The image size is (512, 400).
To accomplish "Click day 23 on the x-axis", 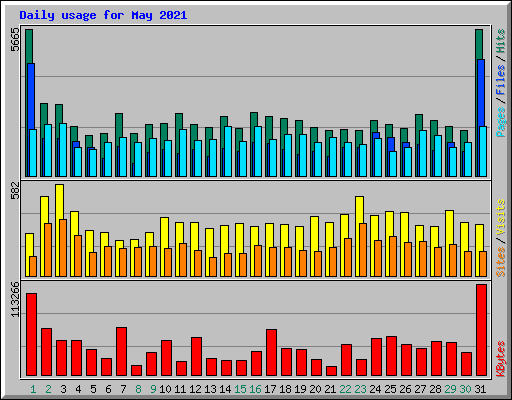I will 360,389.
